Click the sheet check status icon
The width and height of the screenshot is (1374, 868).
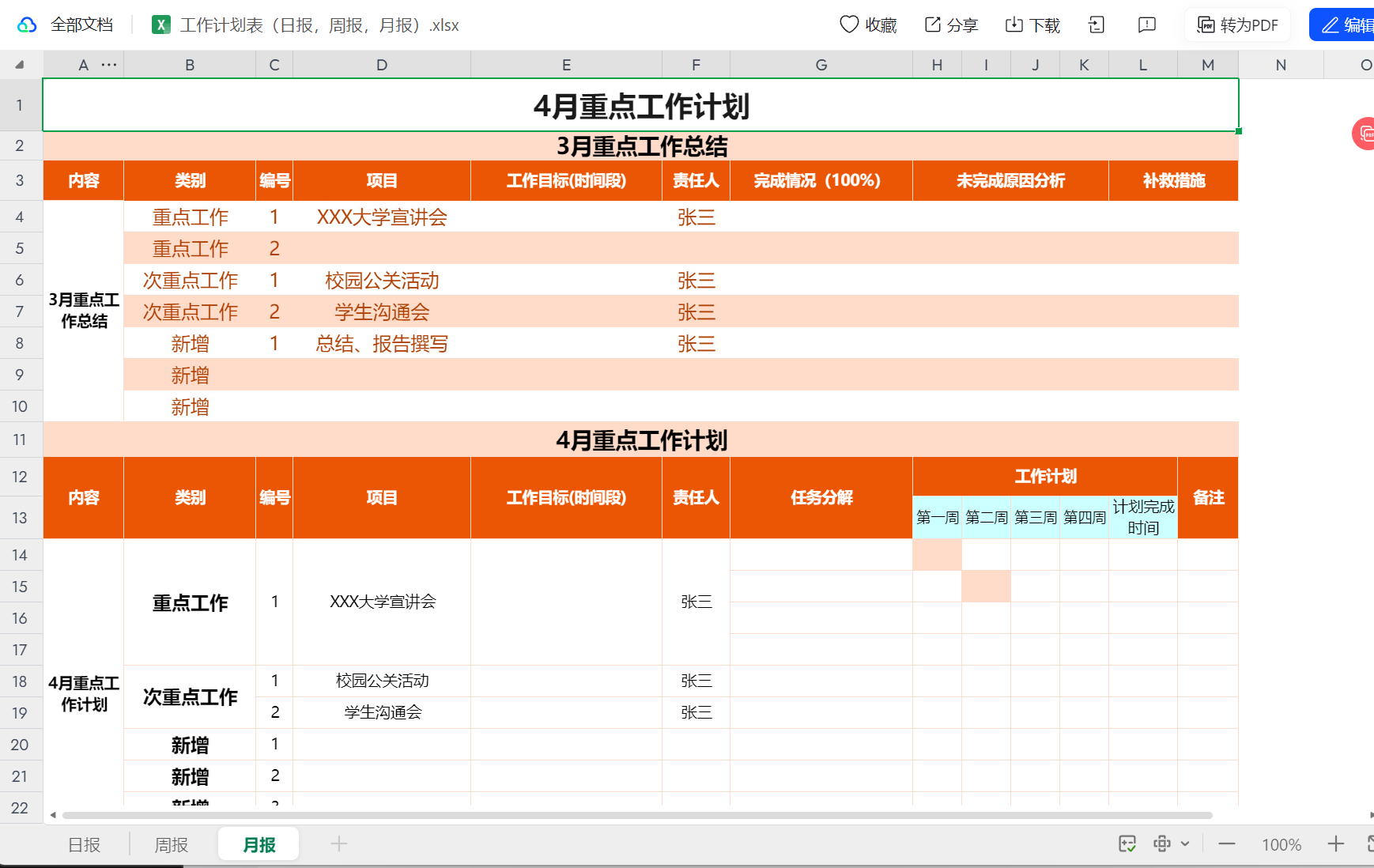1128,844
